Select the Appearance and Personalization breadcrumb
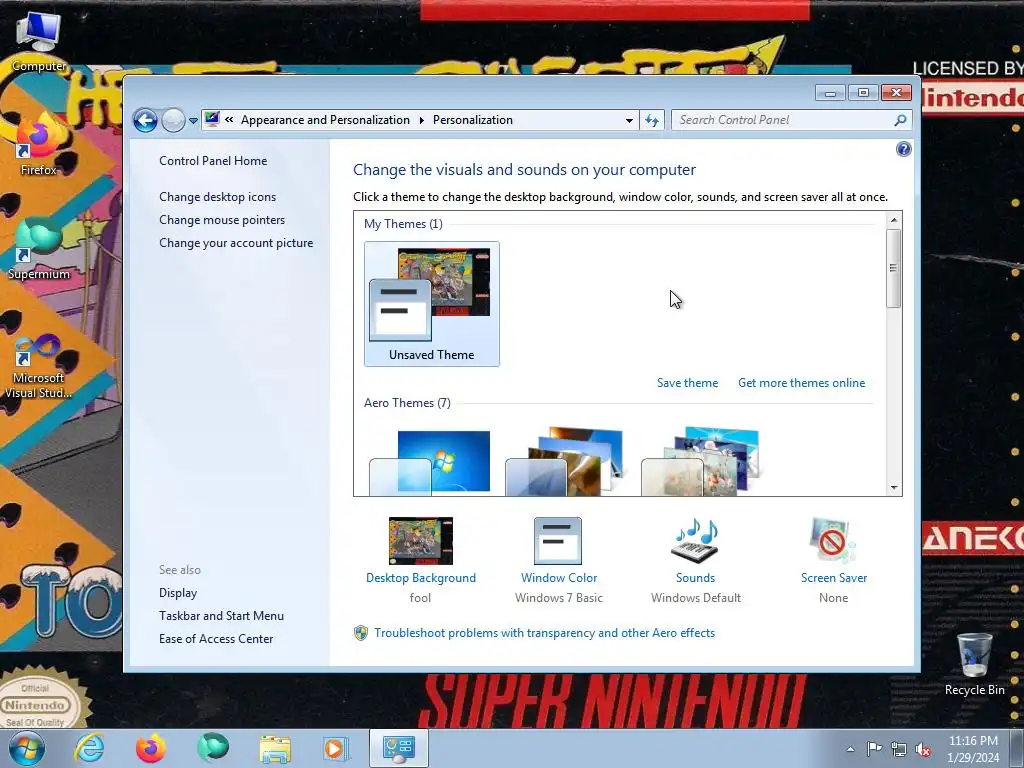This screenshot has width=1024, height=768. (x=325, y=120)
